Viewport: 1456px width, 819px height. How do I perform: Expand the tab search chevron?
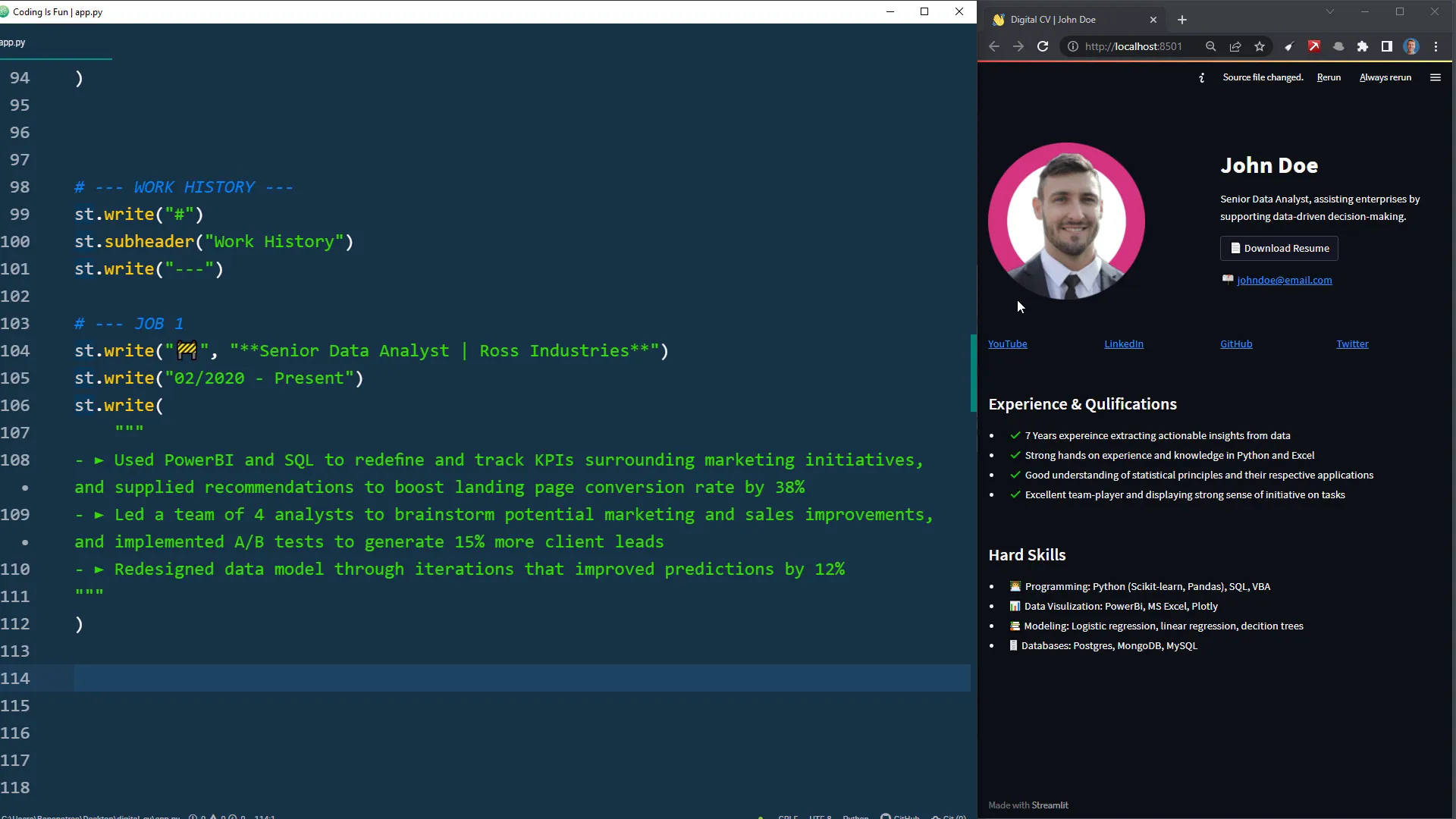click(x=1329, y=11)
